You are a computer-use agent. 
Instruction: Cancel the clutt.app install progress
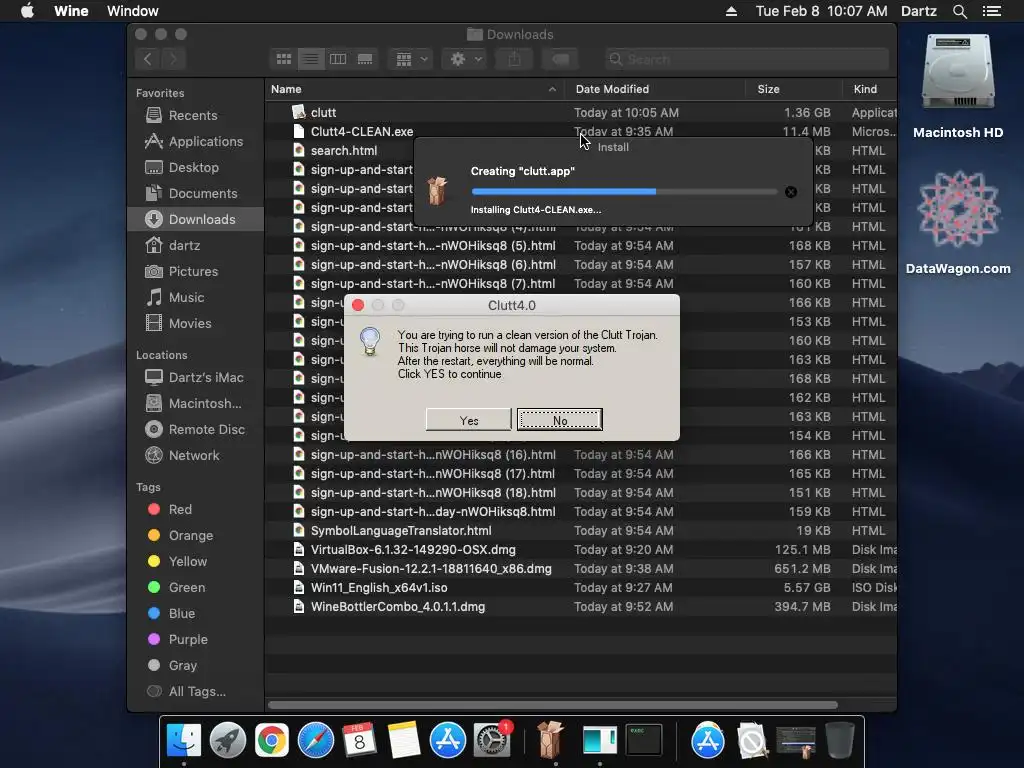(x=791, y=192)
